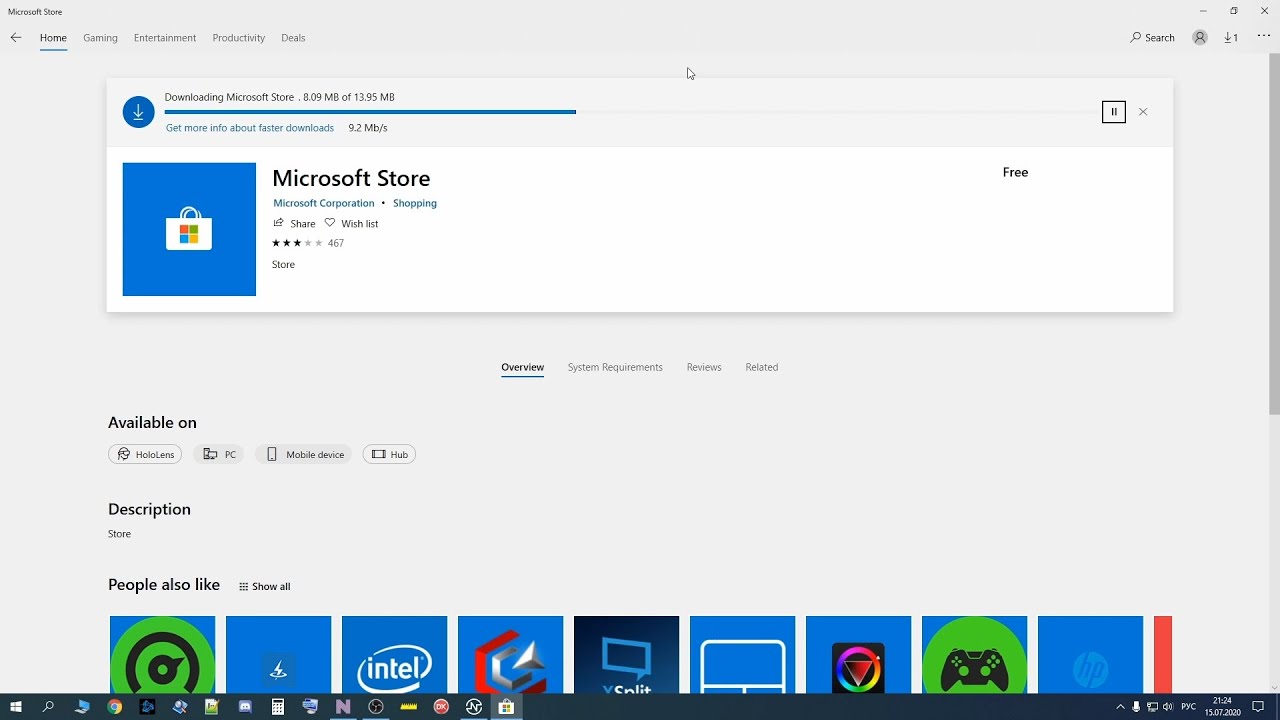Screen dimensions: 1280x720
Task: Switch to the Gaming tab
Action: tap(100, 38)
